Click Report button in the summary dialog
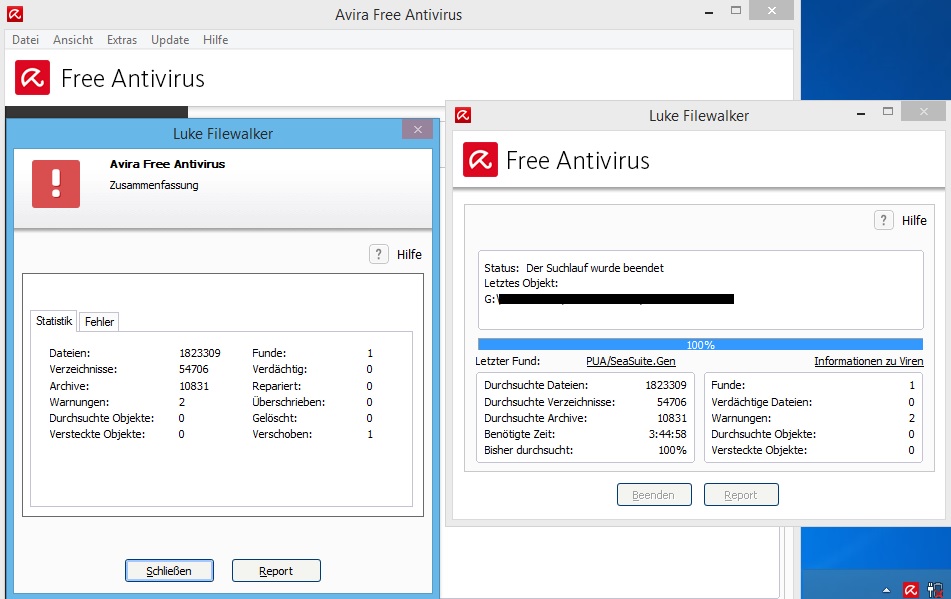This screenshot has height=599, width=951. tap(276, 571)
